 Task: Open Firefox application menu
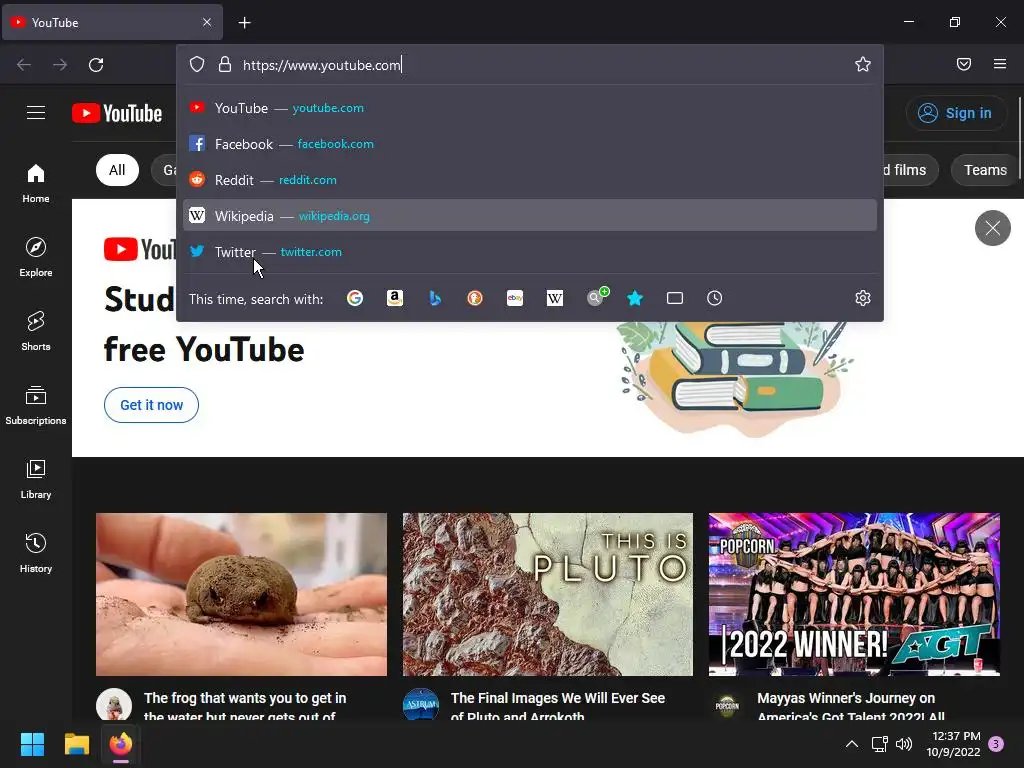pos(1000,64)
